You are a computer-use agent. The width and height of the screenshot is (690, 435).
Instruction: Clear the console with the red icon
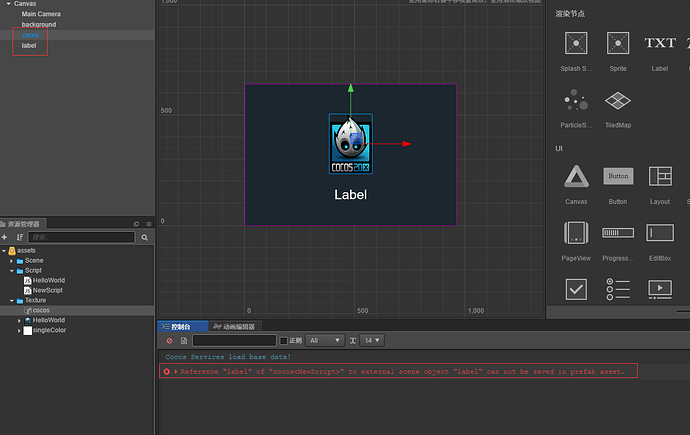coord(169,340)
